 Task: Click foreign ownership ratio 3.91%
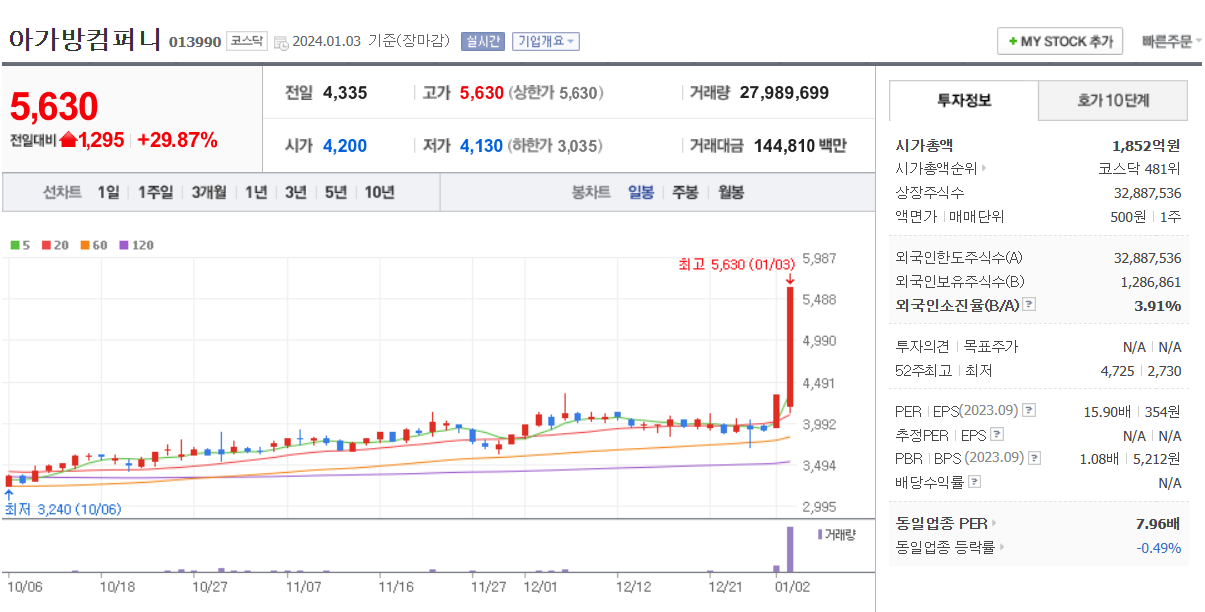1158,305
